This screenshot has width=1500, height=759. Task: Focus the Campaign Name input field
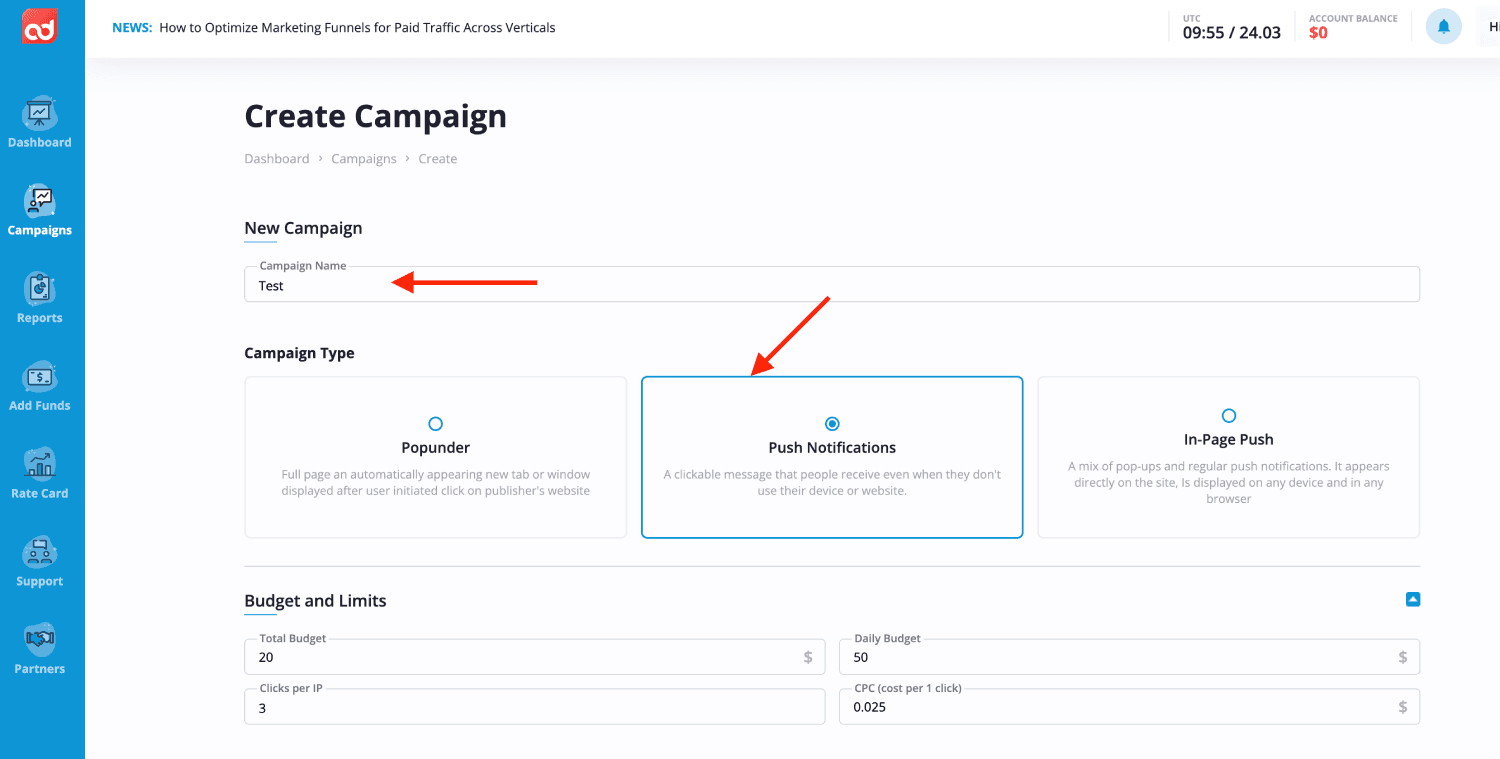[x=832, y=285]
